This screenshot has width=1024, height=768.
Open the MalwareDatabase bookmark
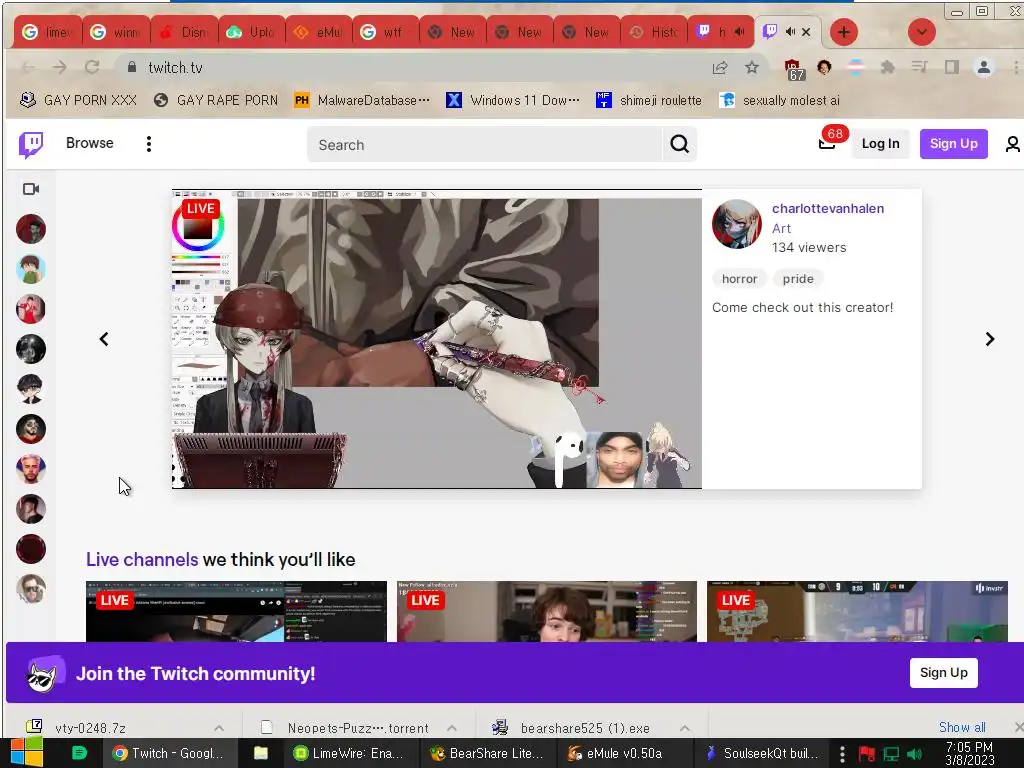click(x=362, y=101)
